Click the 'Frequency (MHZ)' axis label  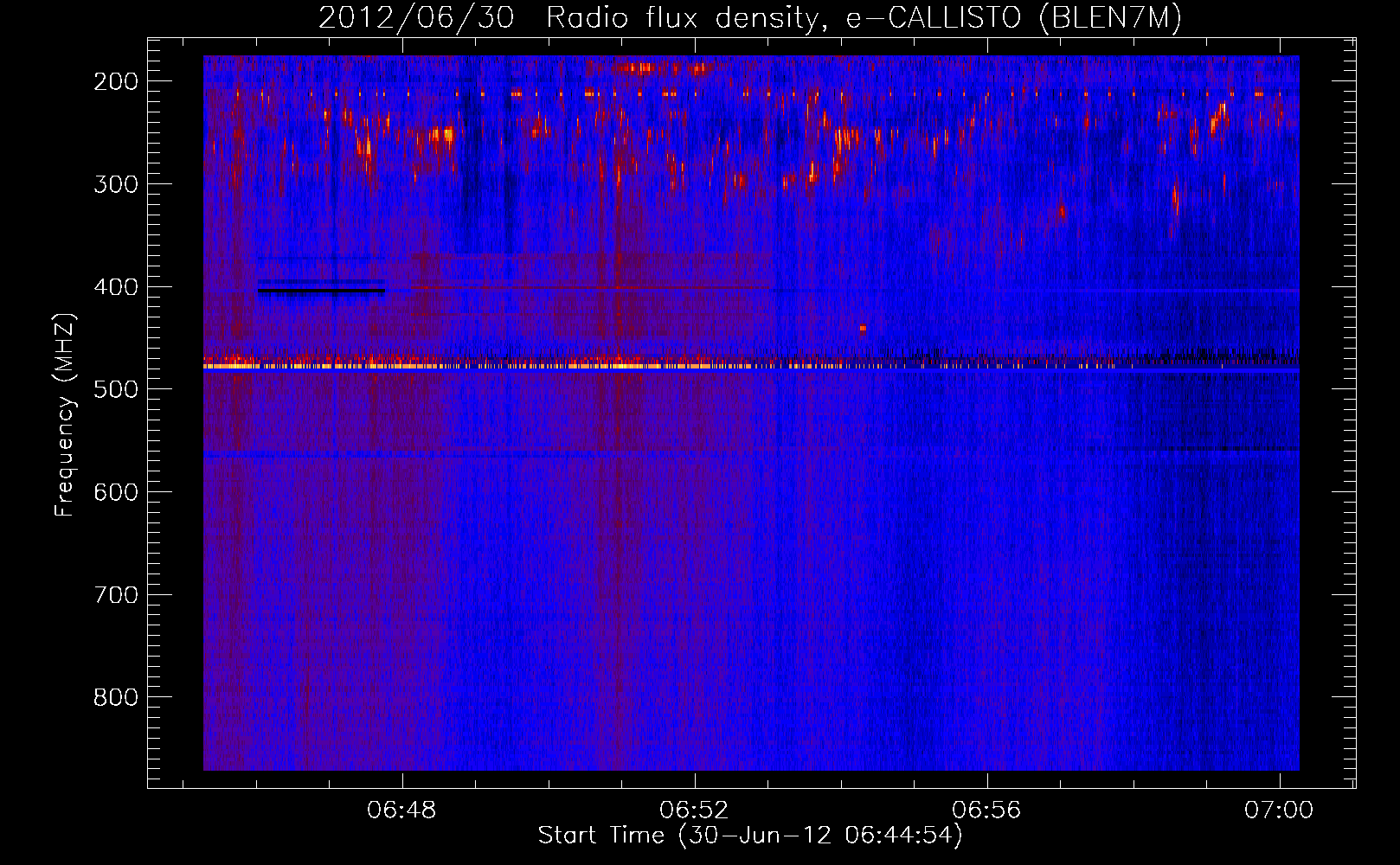65,415
